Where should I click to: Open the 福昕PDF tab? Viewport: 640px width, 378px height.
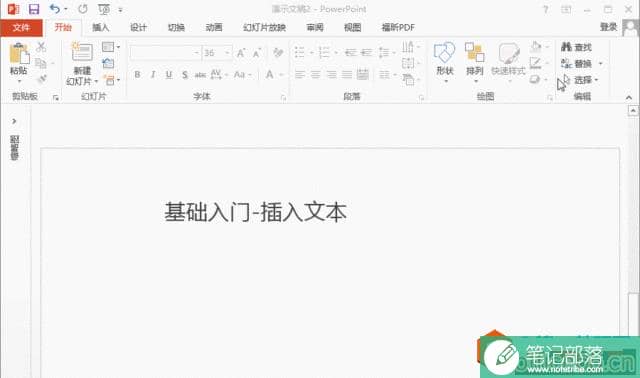pos(398,27)
